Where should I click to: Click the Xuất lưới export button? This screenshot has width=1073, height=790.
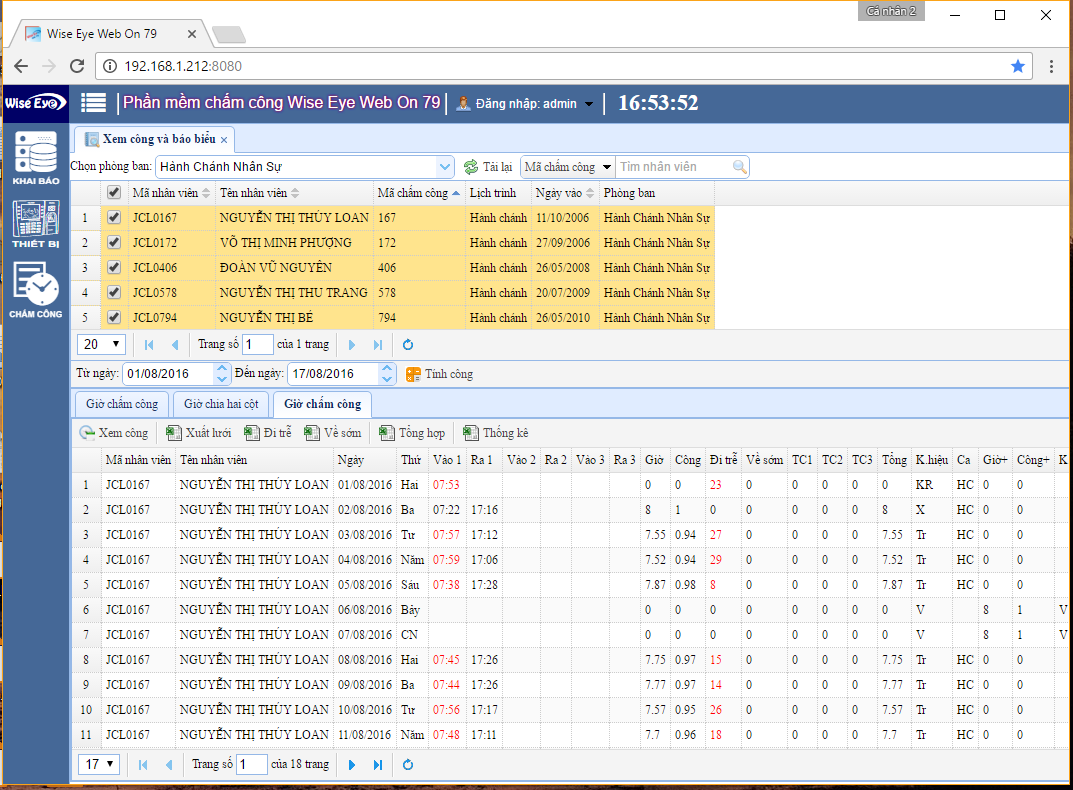tap(199, 433)
